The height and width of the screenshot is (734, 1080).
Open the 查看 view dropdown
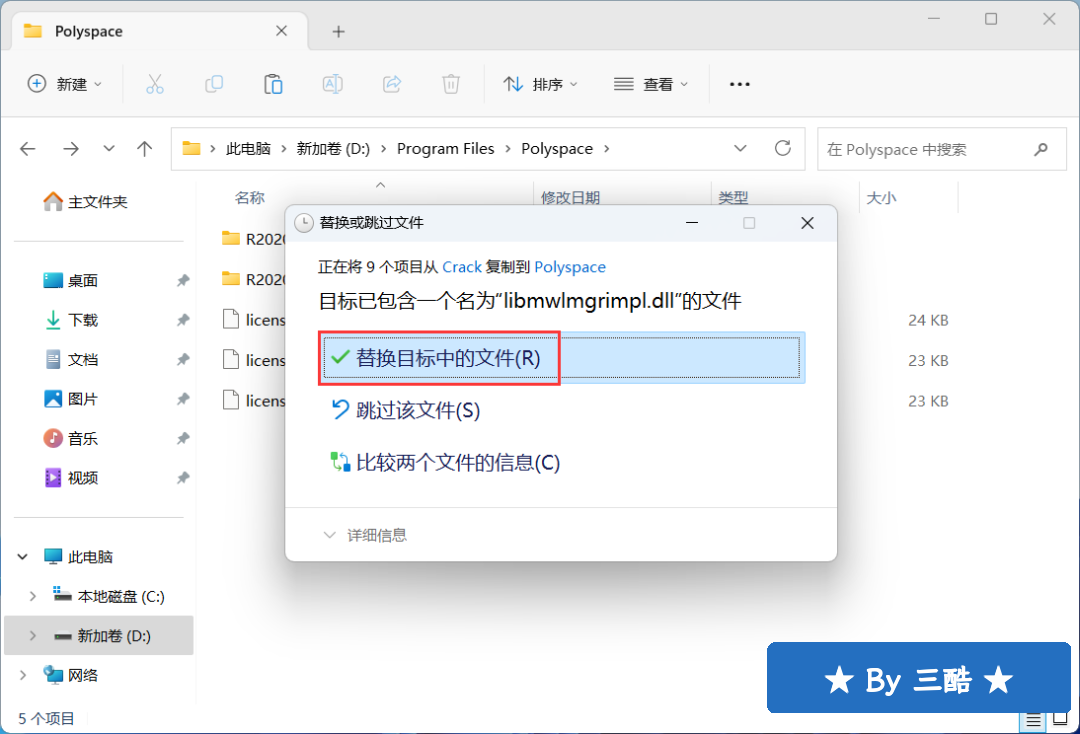tap(651, 84)
